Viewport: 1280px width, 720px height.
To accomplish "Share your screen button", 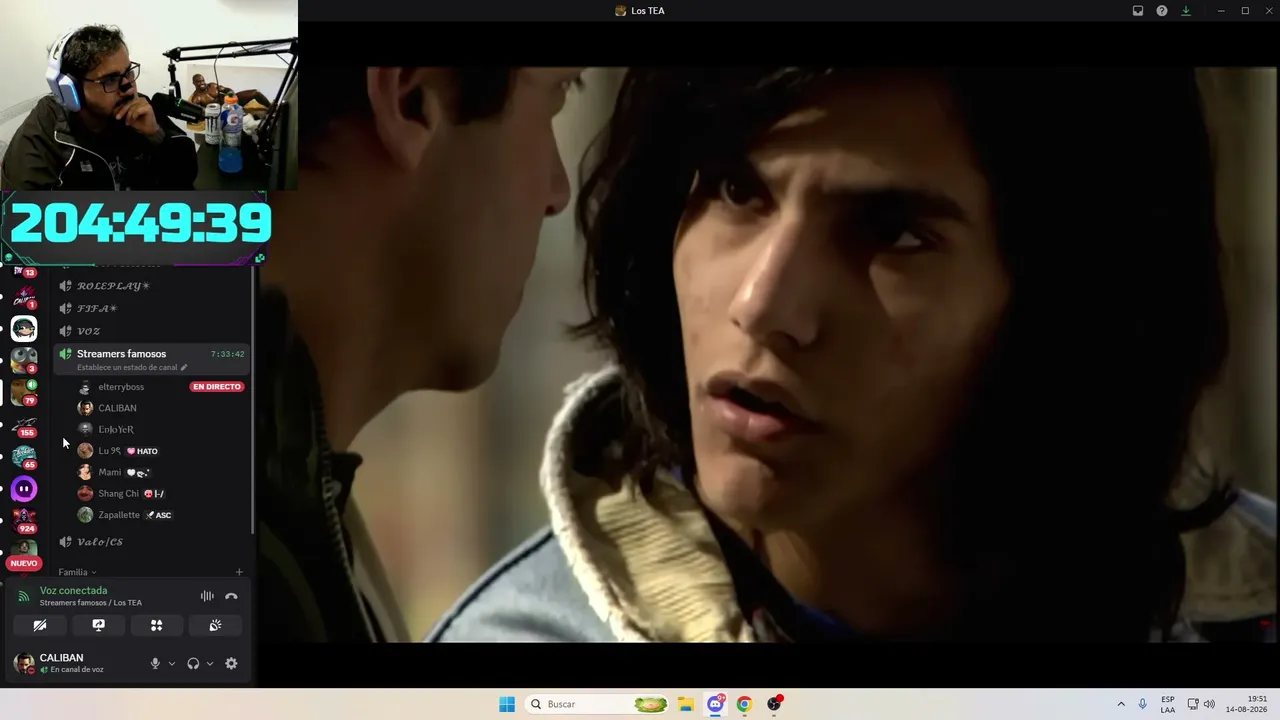I will click(x=98, y=625).
